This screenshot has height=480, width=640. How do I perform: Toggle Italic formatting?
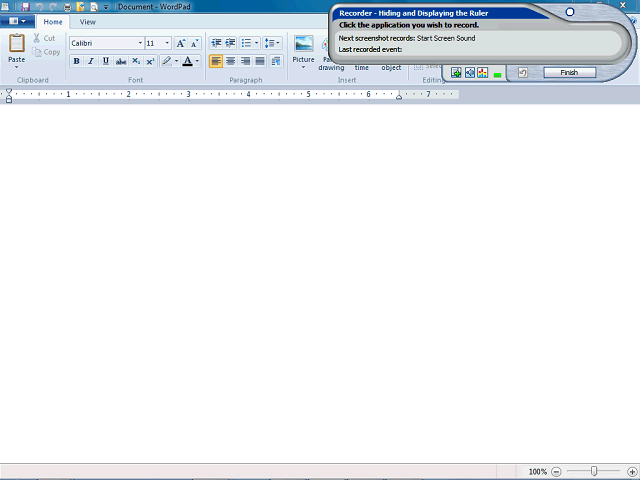tap(91, 61)
